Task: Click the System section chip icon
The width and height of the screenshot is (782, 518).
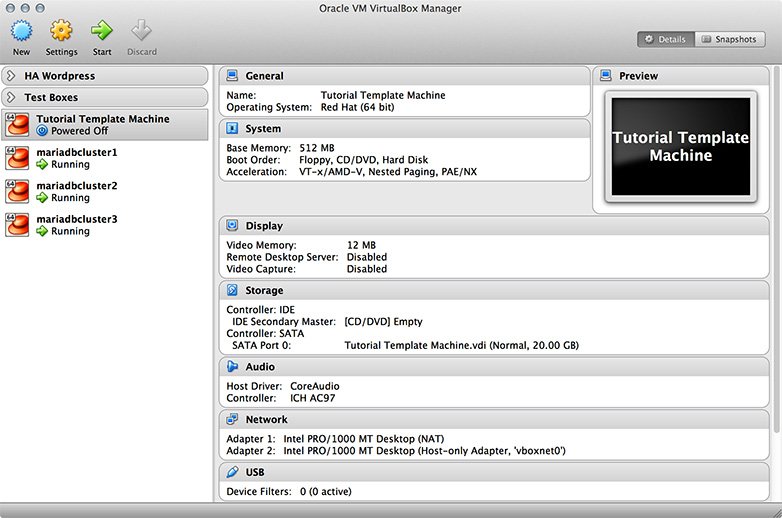Action: 232,129
